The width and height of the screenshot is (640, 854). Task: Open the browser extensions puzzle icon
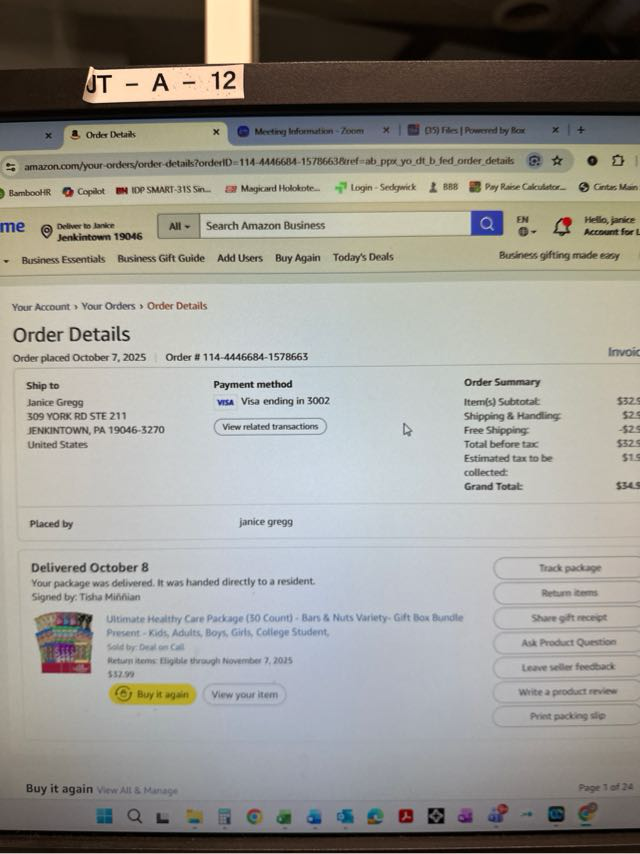click(618, 161)
